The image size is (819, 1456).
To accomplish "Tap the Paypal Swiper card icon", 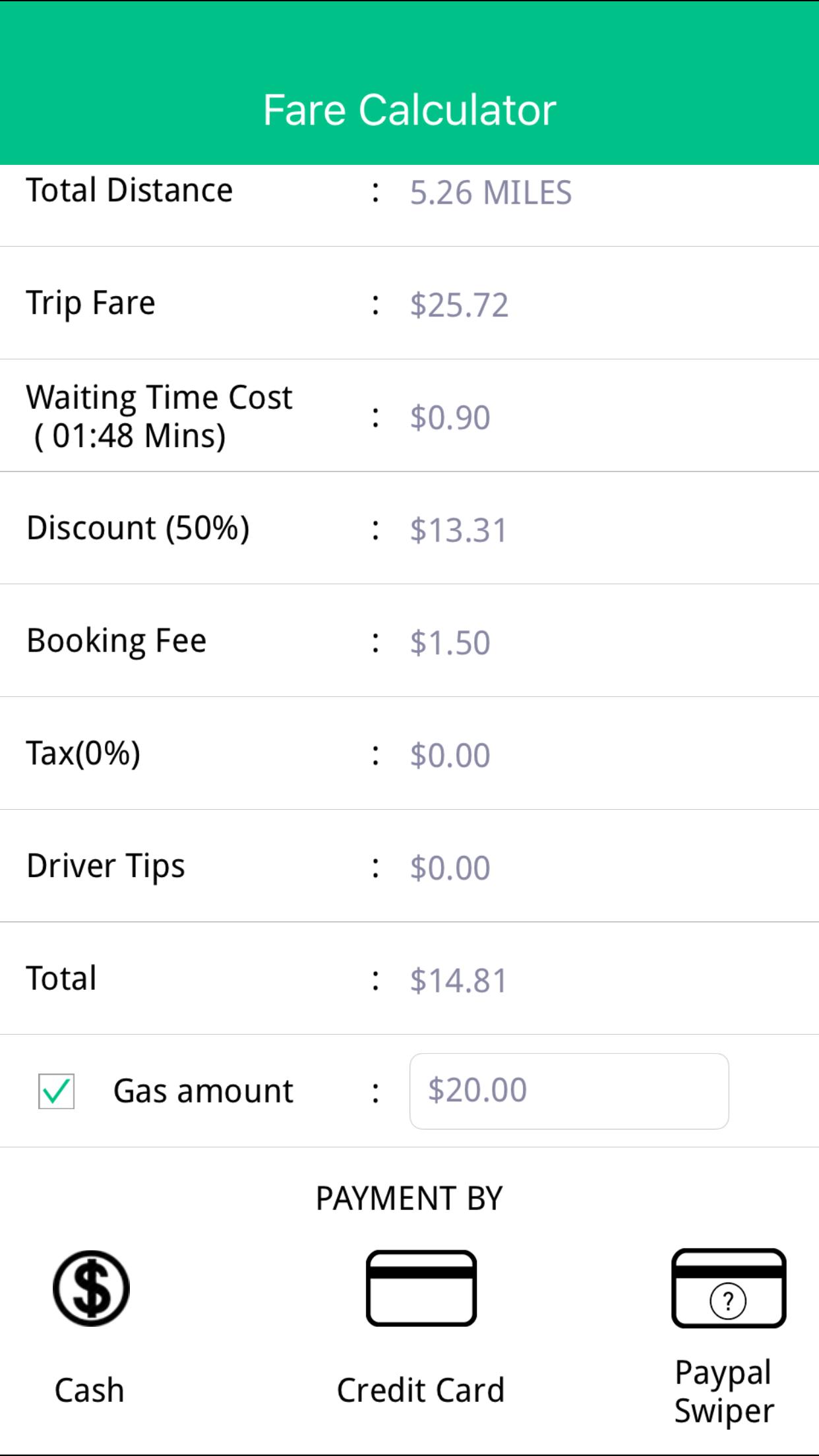I will coord(729,1288).
